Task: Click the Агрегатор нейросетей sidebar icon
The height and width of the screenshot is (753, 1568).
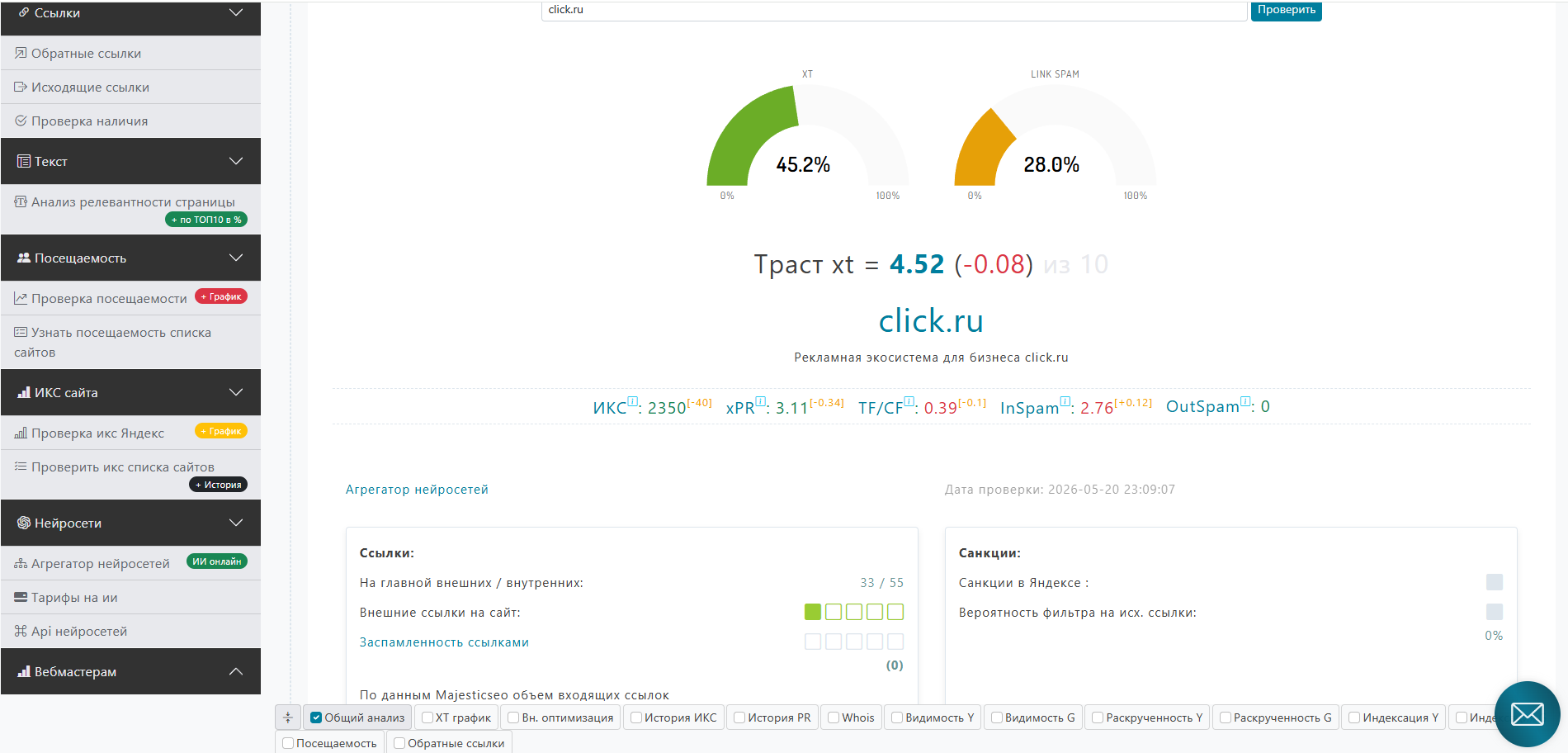Action: 21,563
